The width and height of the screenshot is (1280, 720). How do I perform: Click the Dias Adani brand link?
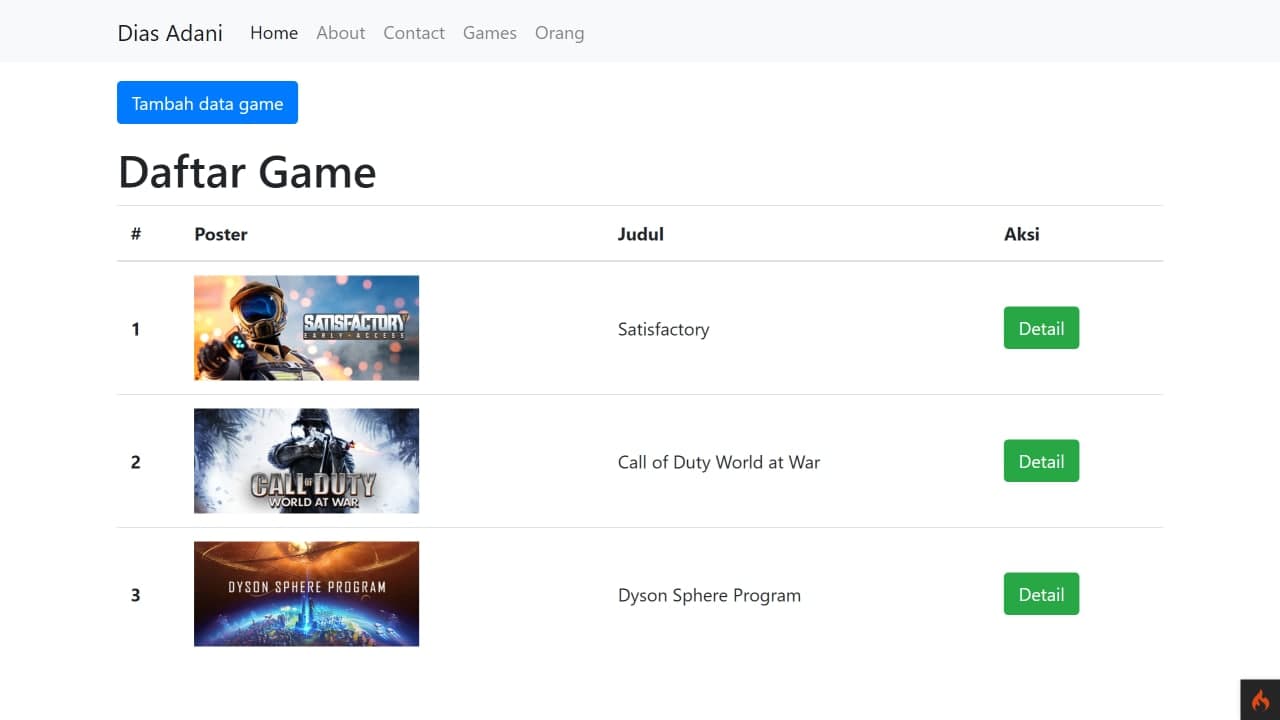point(170,33)
